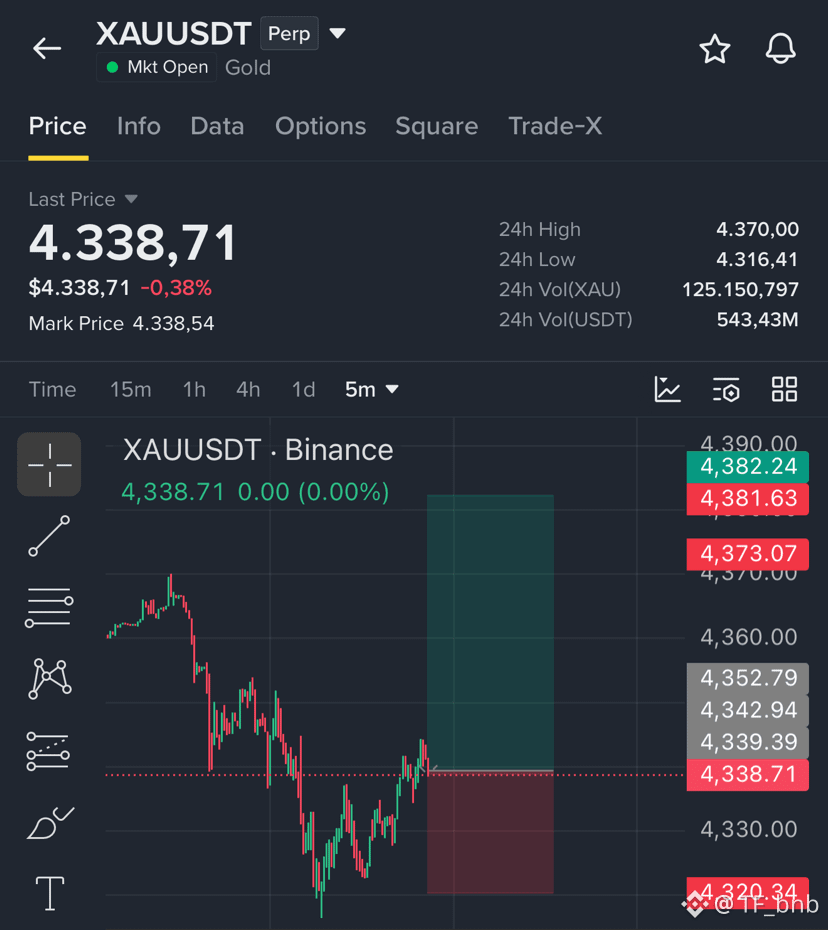828x930 pixels.
Task: Select the long/short position forecast tool
Action: (48, 751)
